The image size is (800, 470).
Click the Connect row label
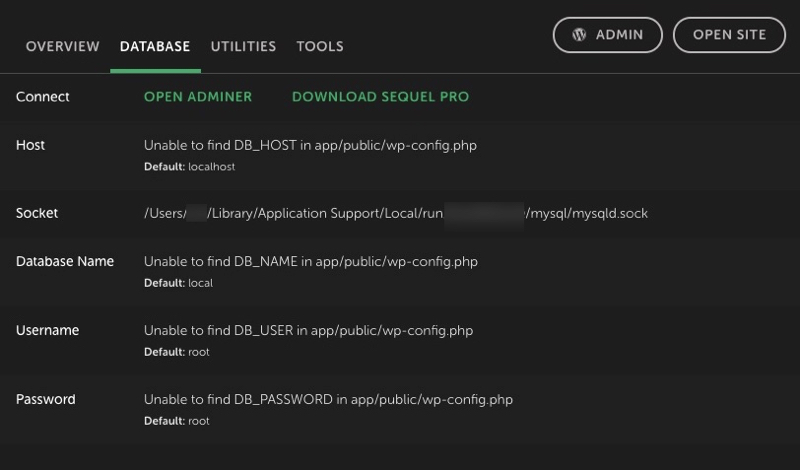43,97
